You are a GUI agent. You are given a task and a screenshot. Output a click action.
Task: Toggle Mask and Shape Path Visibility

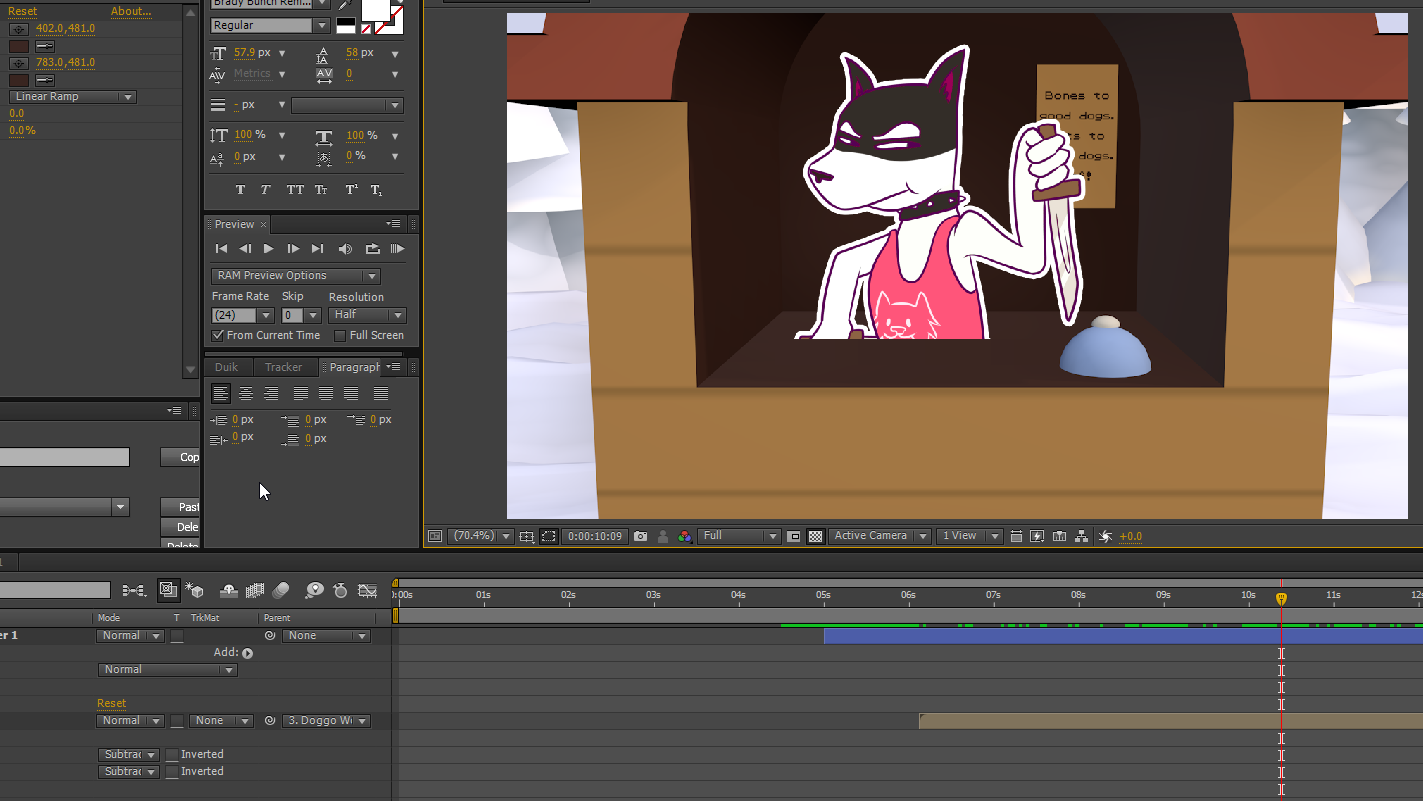click(x=549, y=536)
